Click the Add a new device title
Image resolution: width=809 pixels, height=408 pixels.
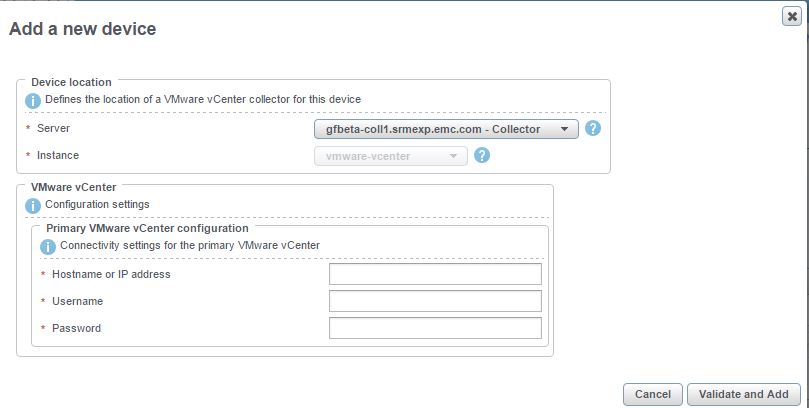click(83, 28)
